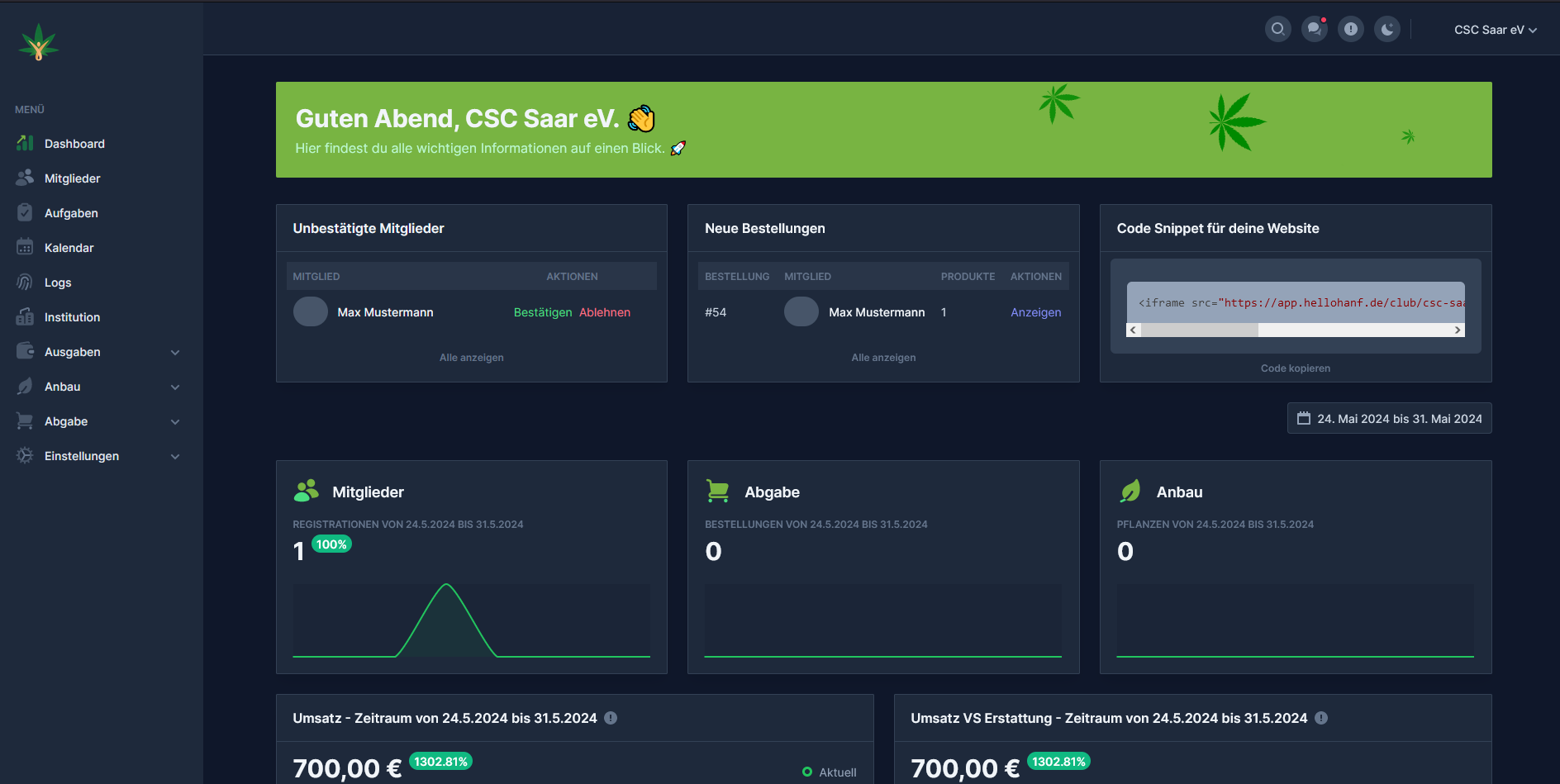This screenshot has height=784, width=1560.
Task: Click the code snippet horizontal scrollbar
Action: [x=1294, y=330]
